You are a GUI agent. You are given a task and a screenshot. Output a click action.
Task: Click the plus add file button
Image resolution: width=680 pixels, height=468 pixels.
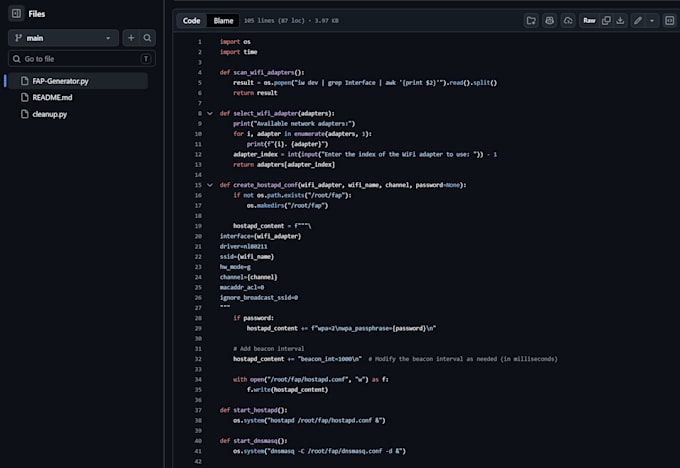(131, 38)
